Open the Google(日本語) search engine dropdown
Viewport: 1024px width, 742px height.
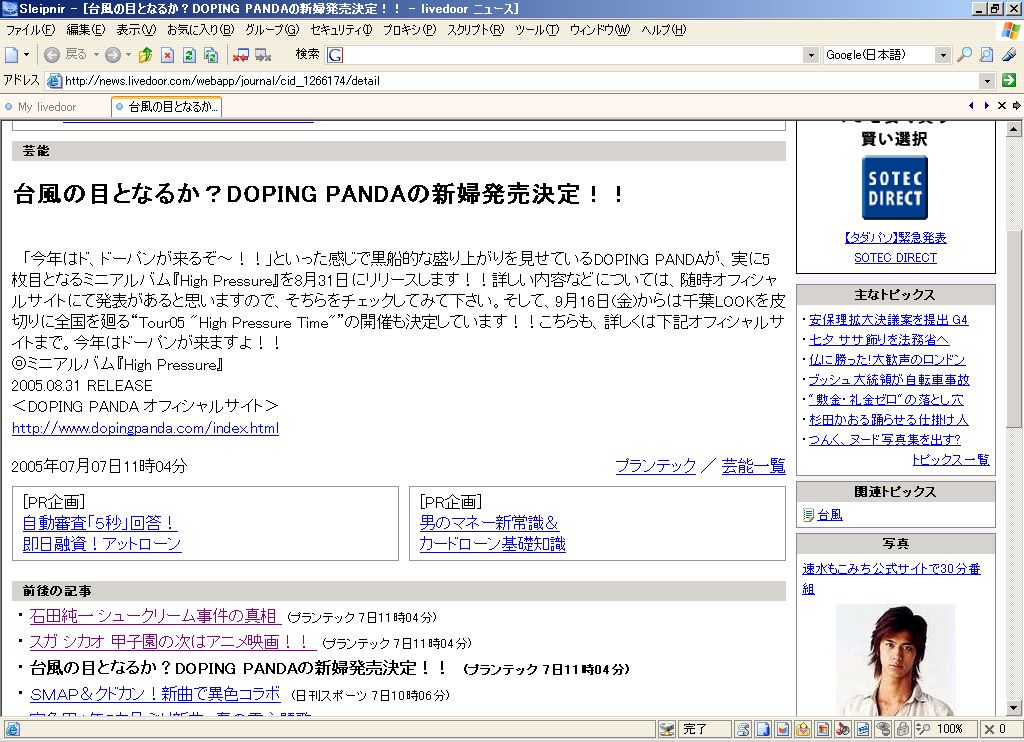(x=942, y=55)
